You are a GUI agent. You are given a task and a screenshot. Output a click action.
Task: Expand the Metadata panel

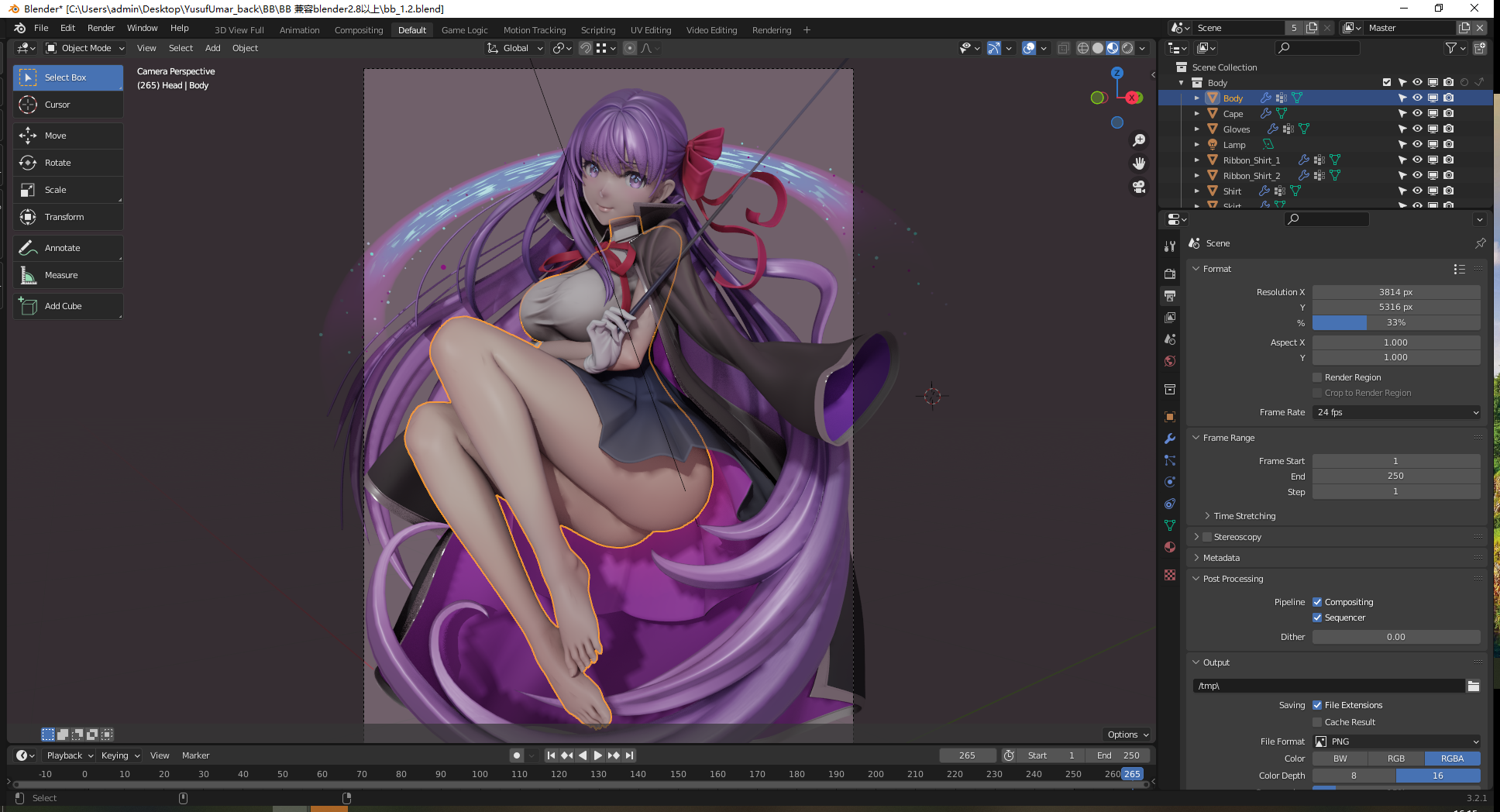pos(1221,558)
